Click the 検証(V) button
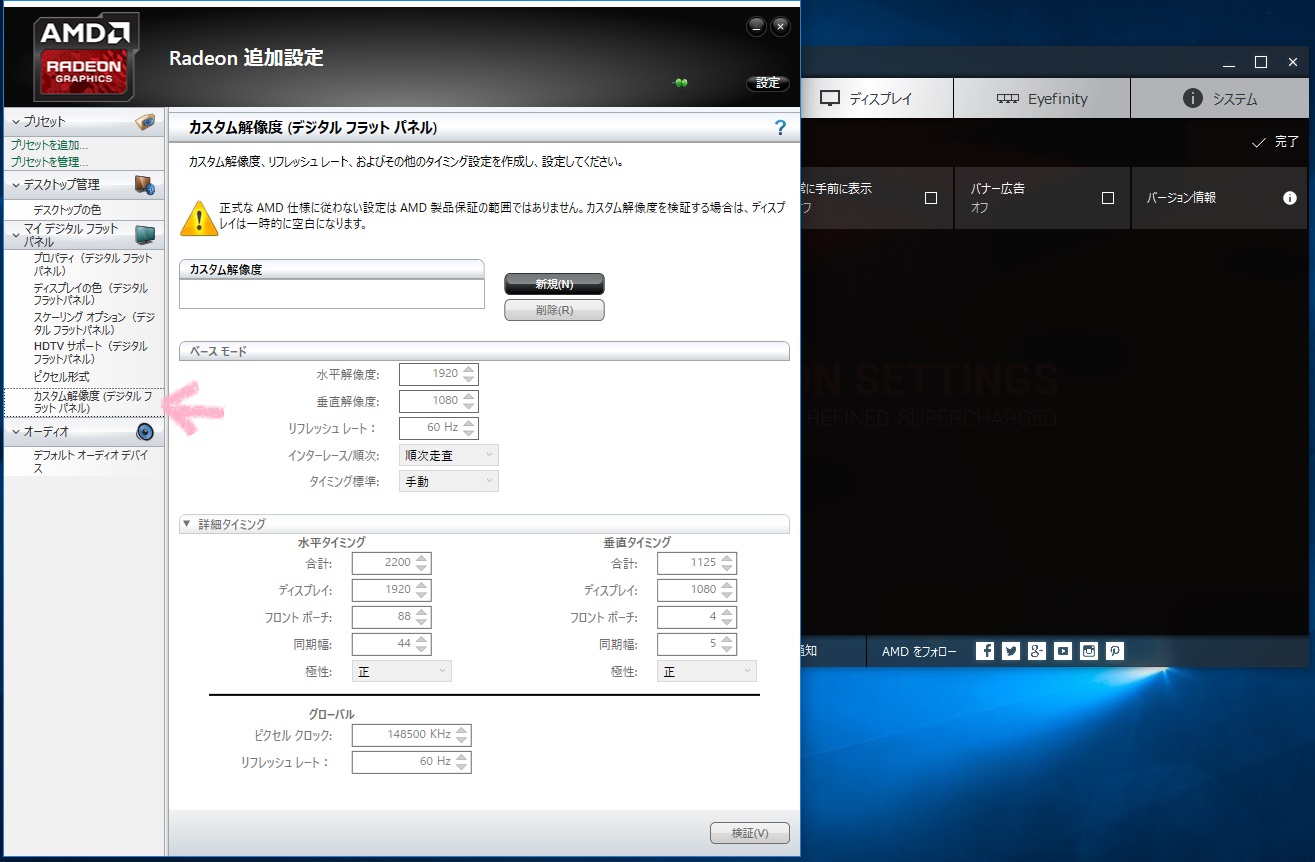 pos(750,833)
